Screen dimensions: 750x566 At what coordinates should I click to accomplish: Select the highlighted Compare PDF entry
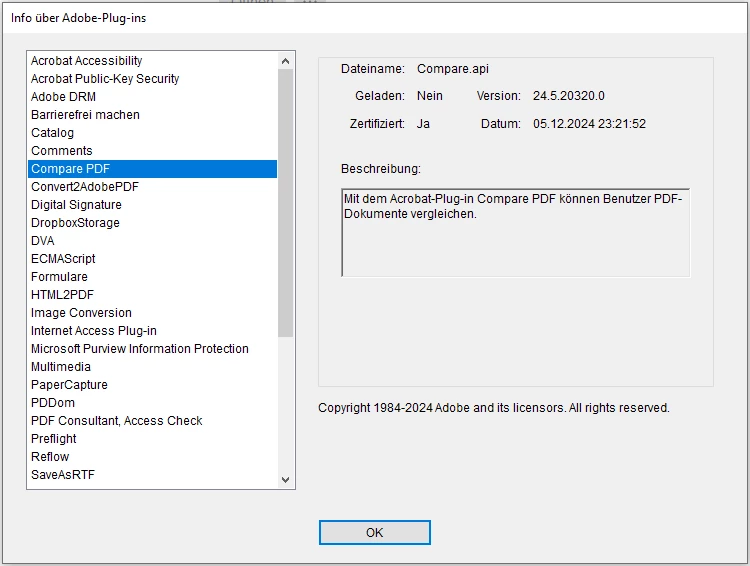[152, 169]
